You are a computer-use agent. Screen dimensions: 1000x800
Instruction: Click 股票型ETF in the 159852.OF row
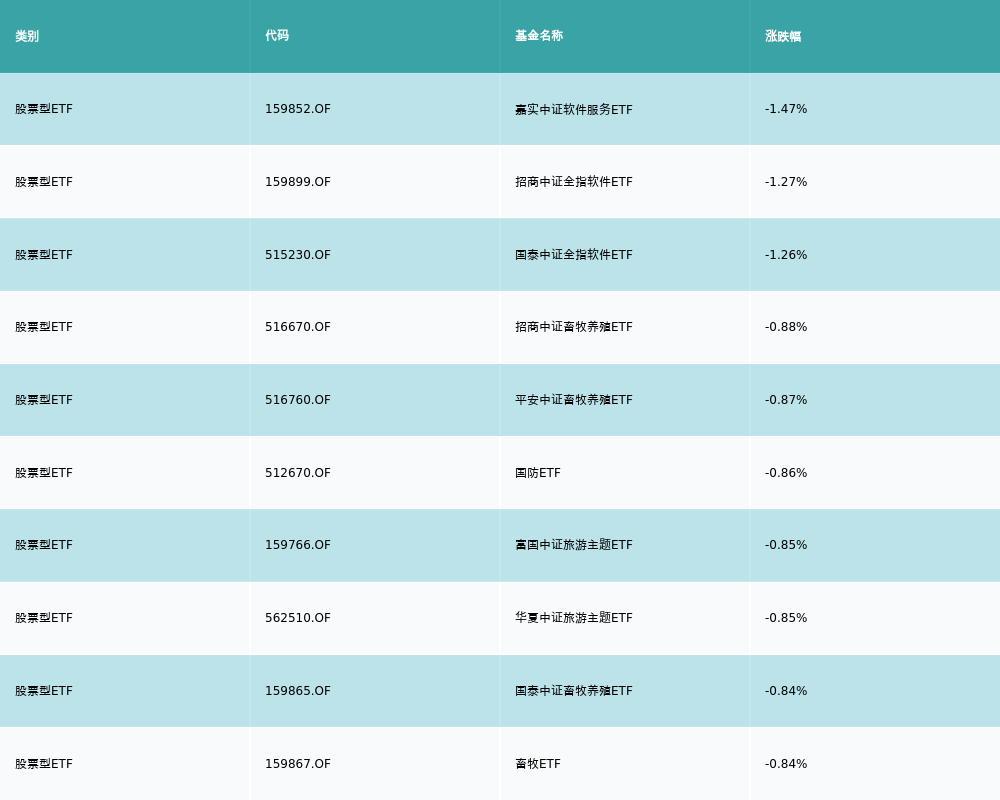coord(44,109)
